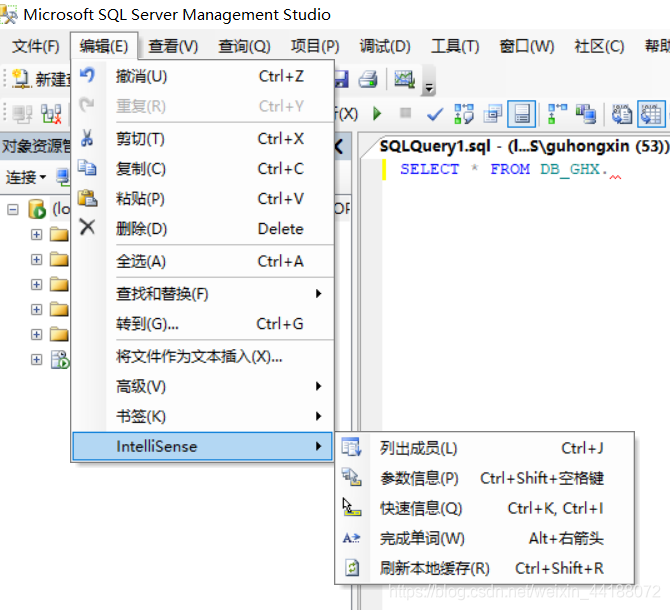
Task: Open the 工具(T) menu
Action: [x=455, y=46]
